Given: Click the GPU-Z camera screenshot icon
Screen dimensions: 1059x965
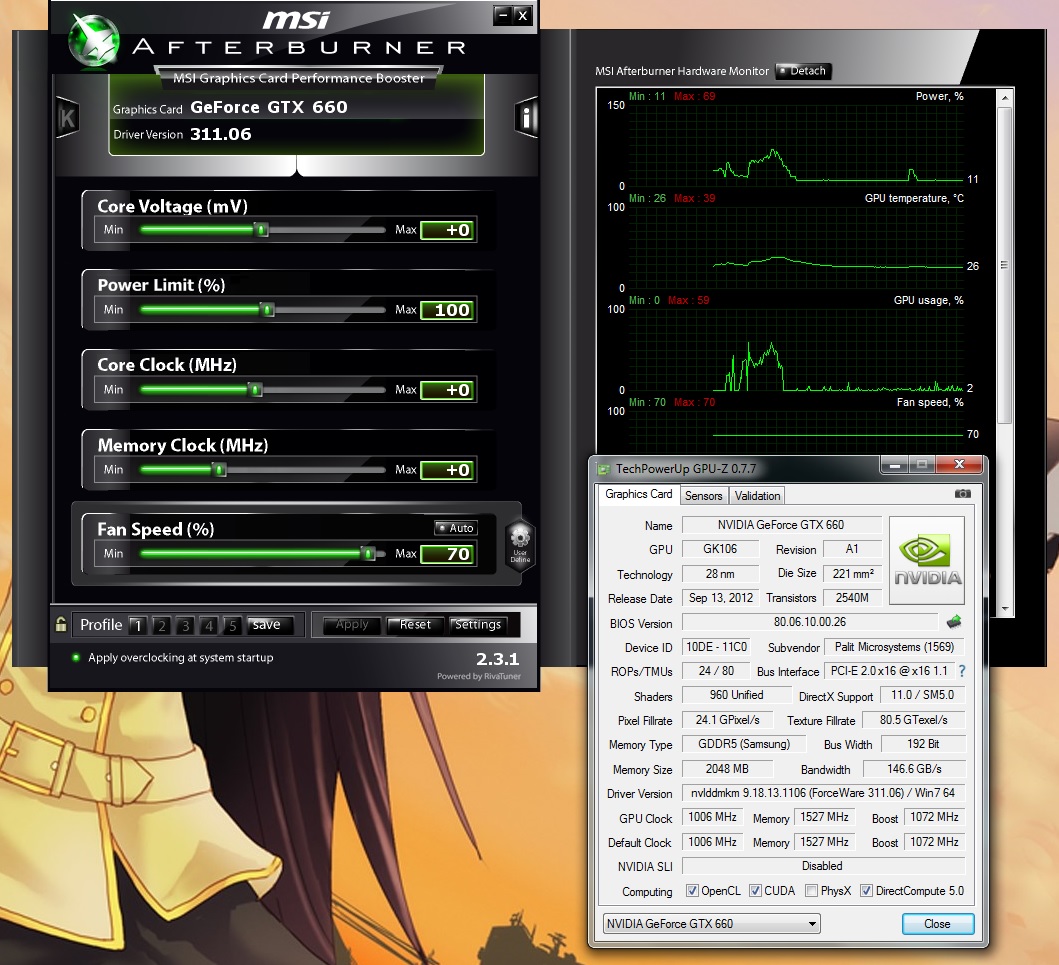Looking at the screenshot, I should tap(963, 494).
